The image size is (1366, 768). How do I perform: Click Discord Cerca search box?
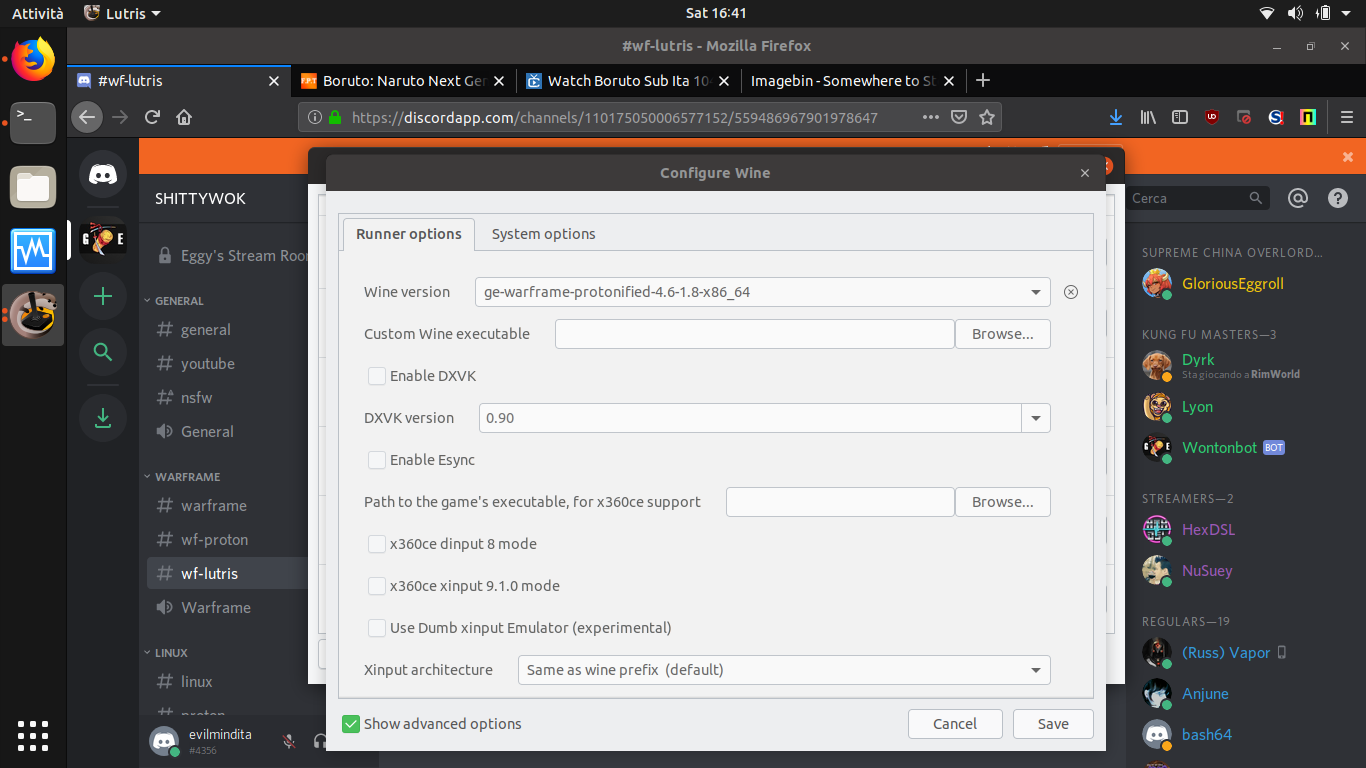tap(1198, 198)
